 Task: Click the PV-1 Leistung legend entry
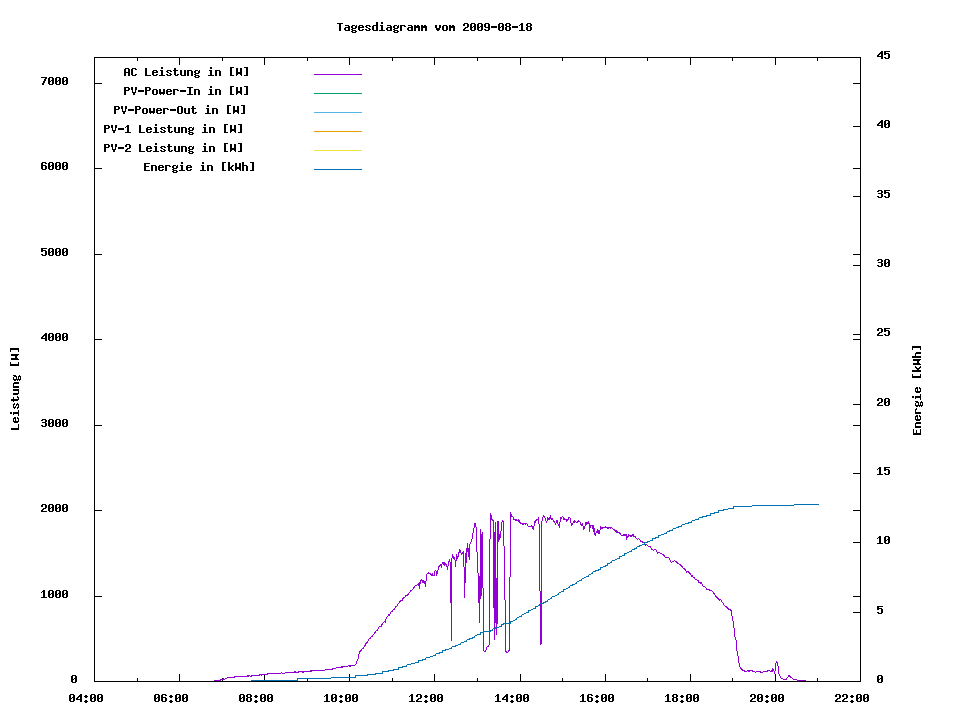173,130
